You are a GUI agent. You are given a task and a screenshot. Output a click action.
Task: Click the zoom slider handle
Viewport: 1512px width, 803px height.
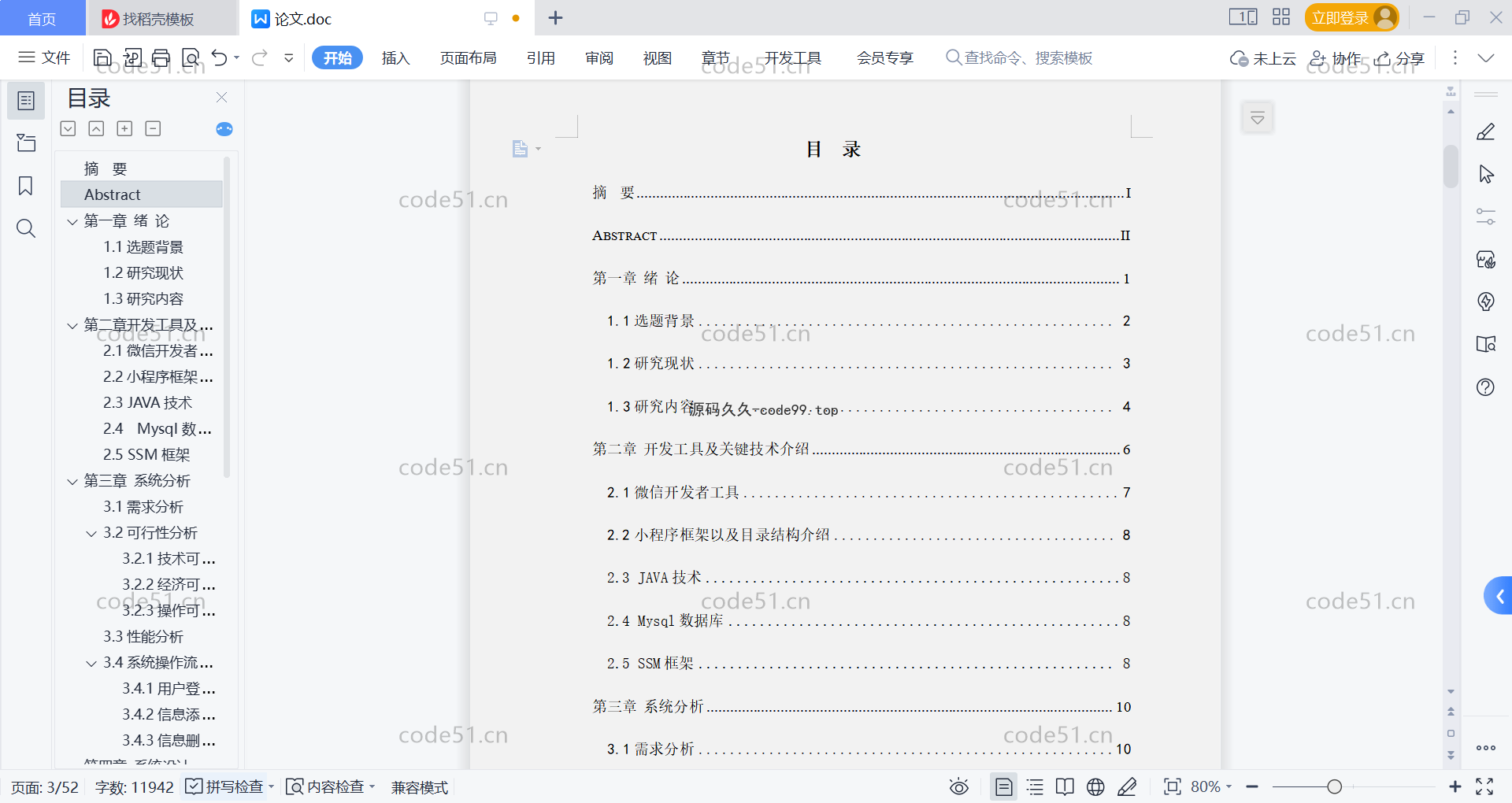[x=1334, y=786]
